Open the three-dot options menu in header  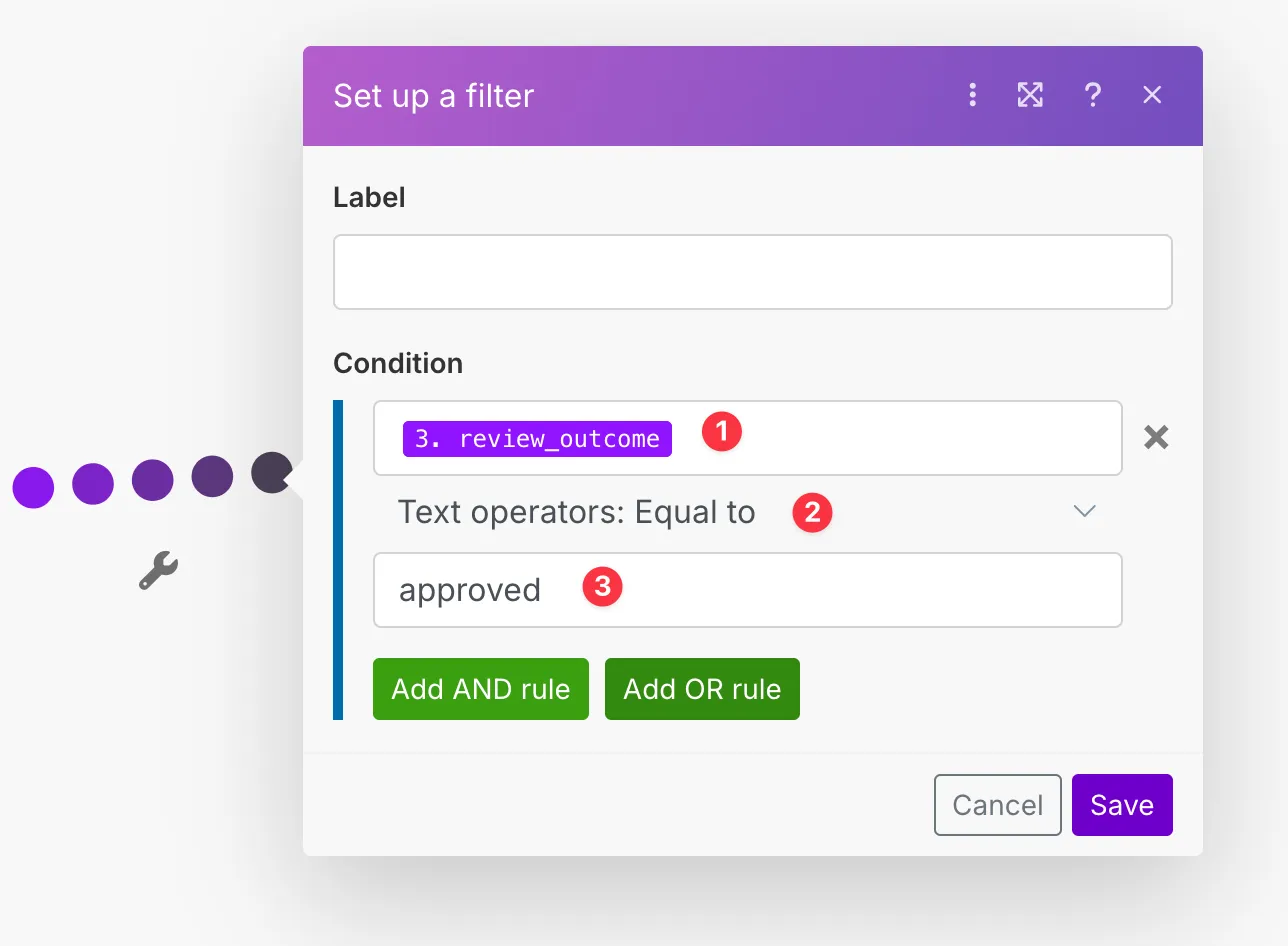coord(972,95)
